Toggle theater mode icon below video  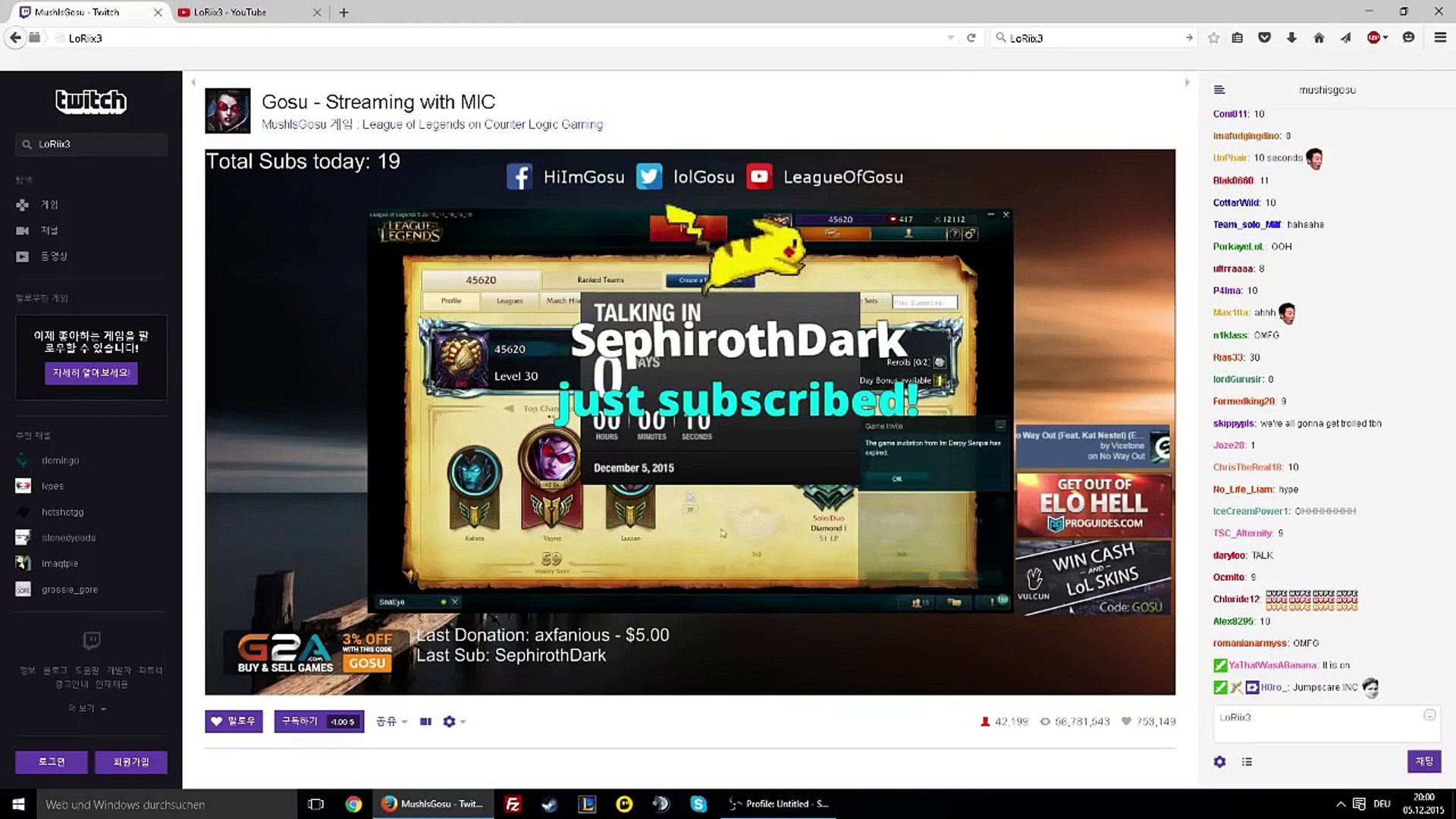(425, 721)
